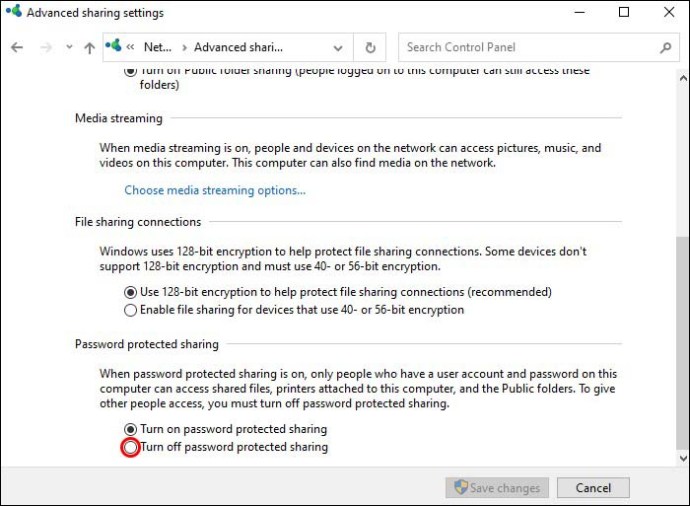Click the Back navigation arrow
The height and width of the screenshot is (506, 690).
point(17,47)
